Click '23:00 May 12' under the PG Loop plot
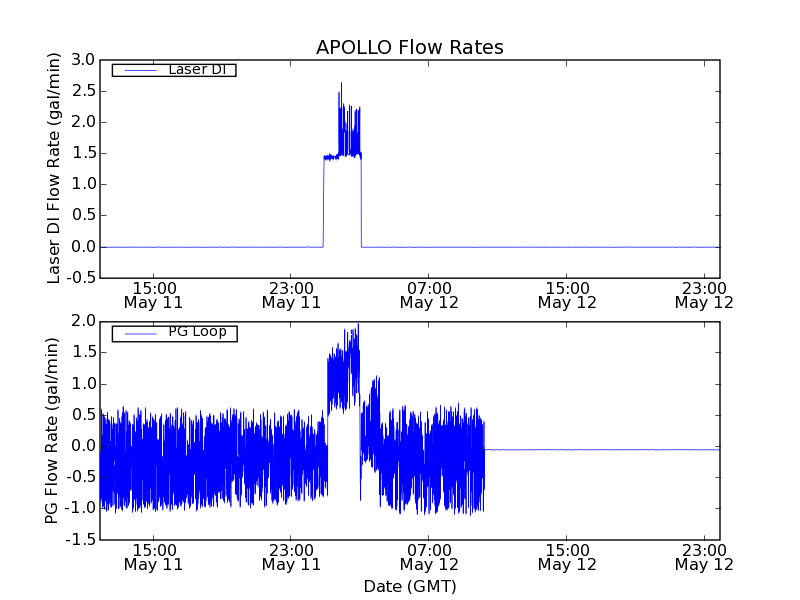Screen dimensions: 800x600 click(704, 558)
